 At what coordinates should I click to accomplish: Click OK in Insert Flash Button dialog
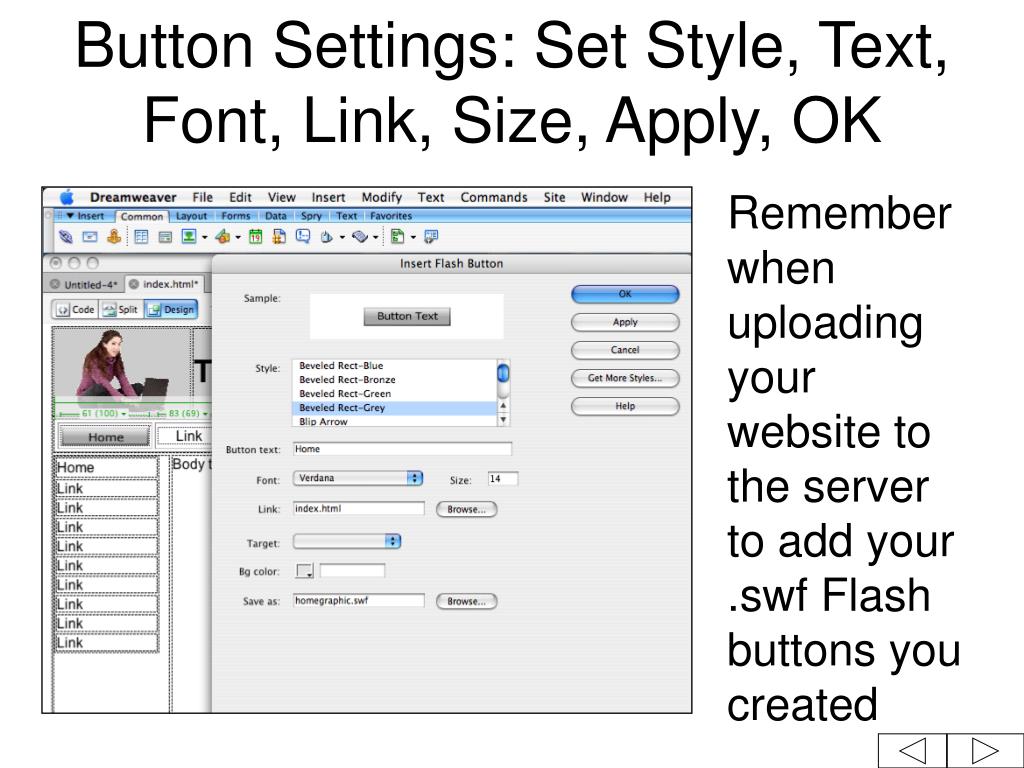(625, 294)
